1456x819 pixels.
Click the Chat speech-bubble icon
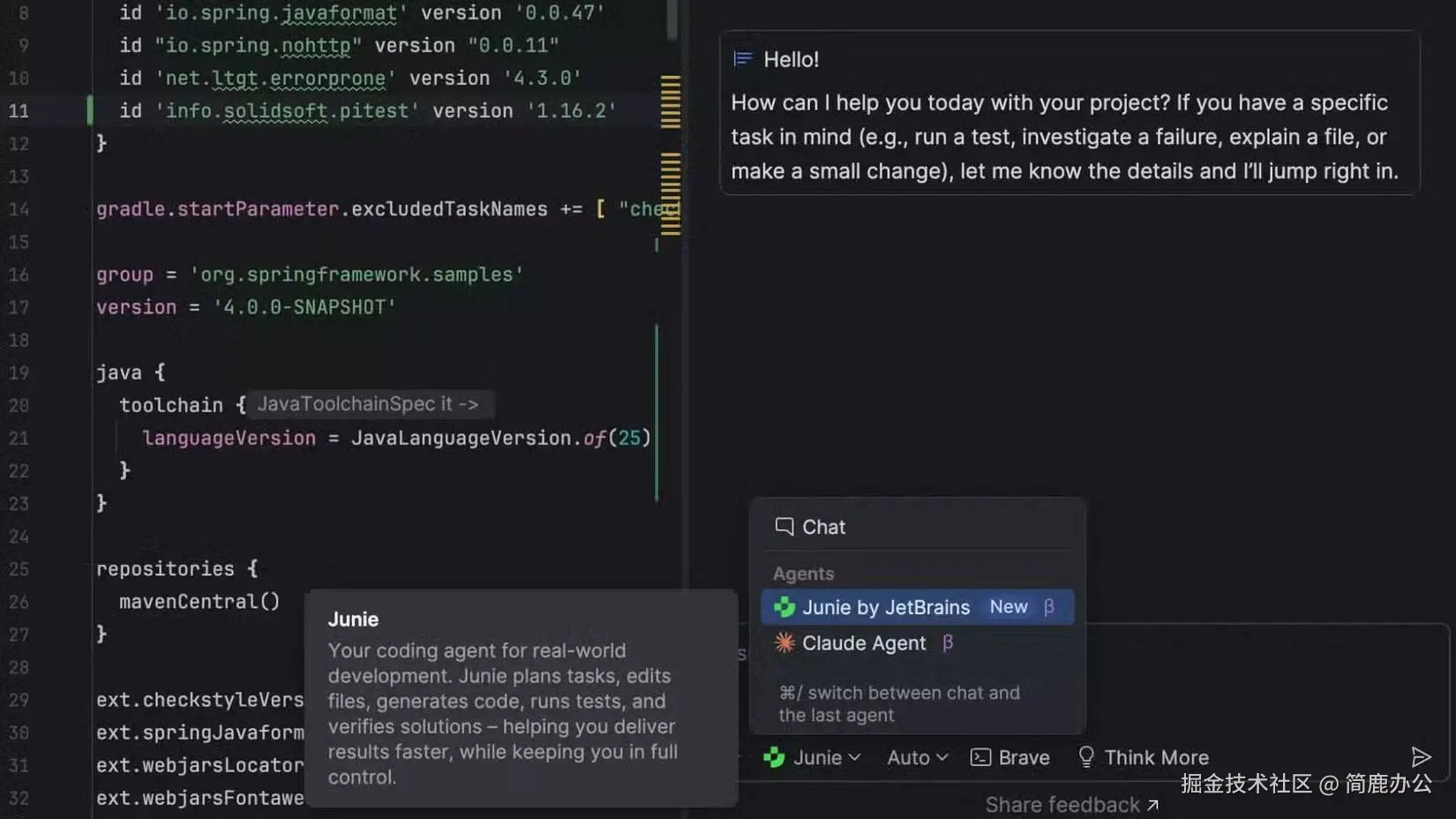pos(784,526)
